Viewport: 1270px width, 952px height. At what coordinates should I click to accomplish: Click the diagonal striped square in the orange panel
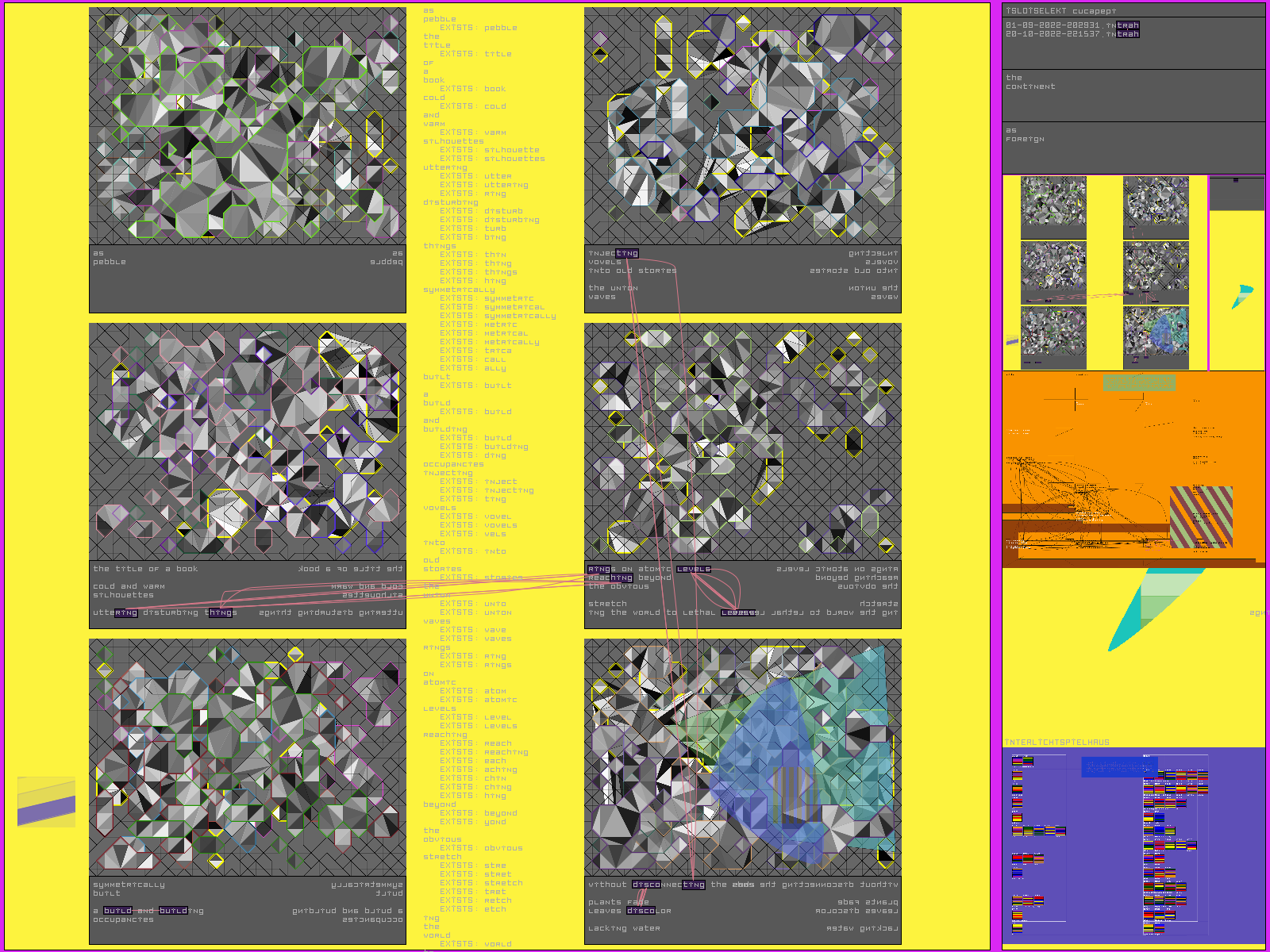pos(1201,517)
